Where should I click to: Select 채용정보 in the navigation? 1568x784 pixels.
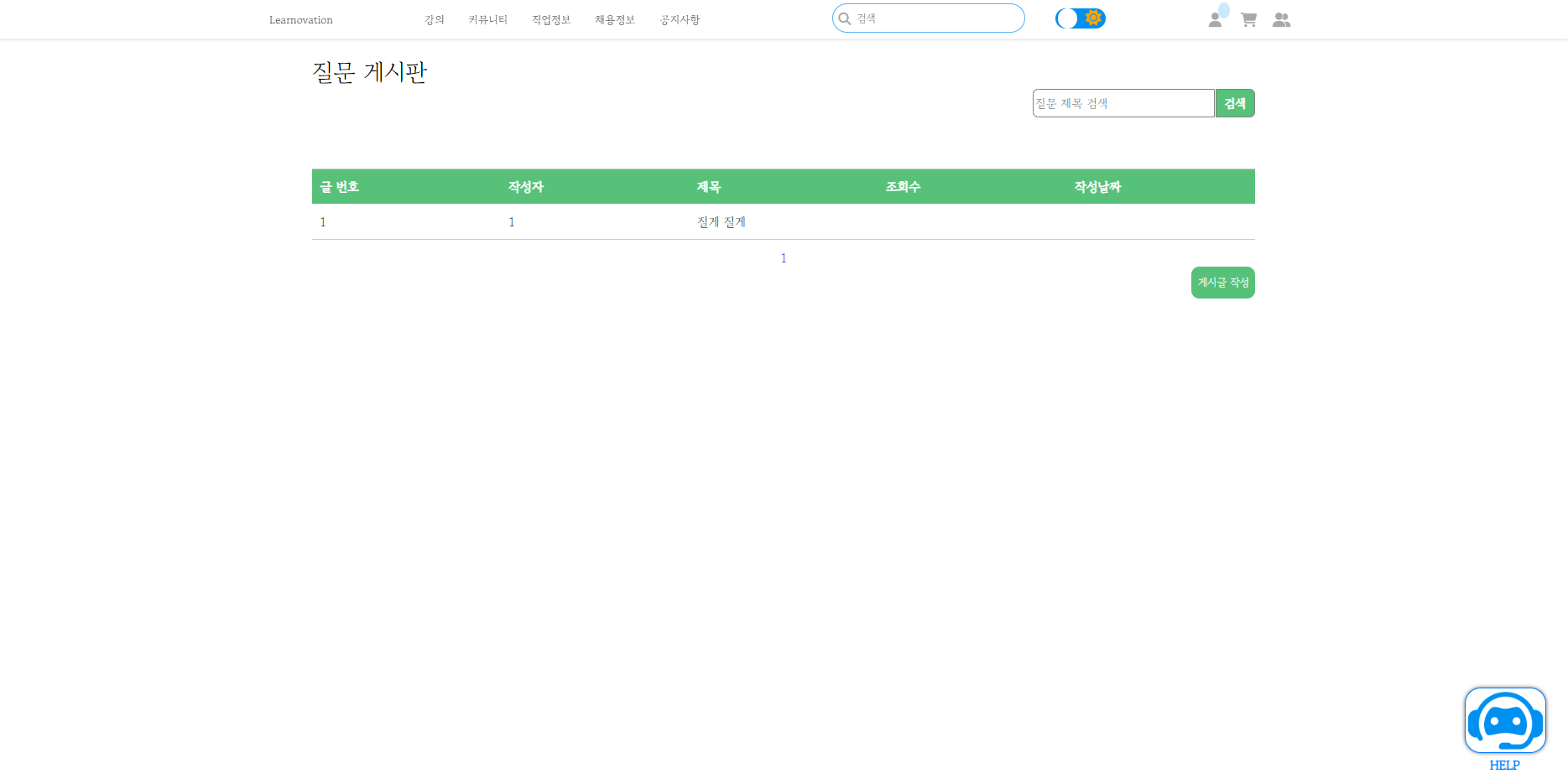613,19
